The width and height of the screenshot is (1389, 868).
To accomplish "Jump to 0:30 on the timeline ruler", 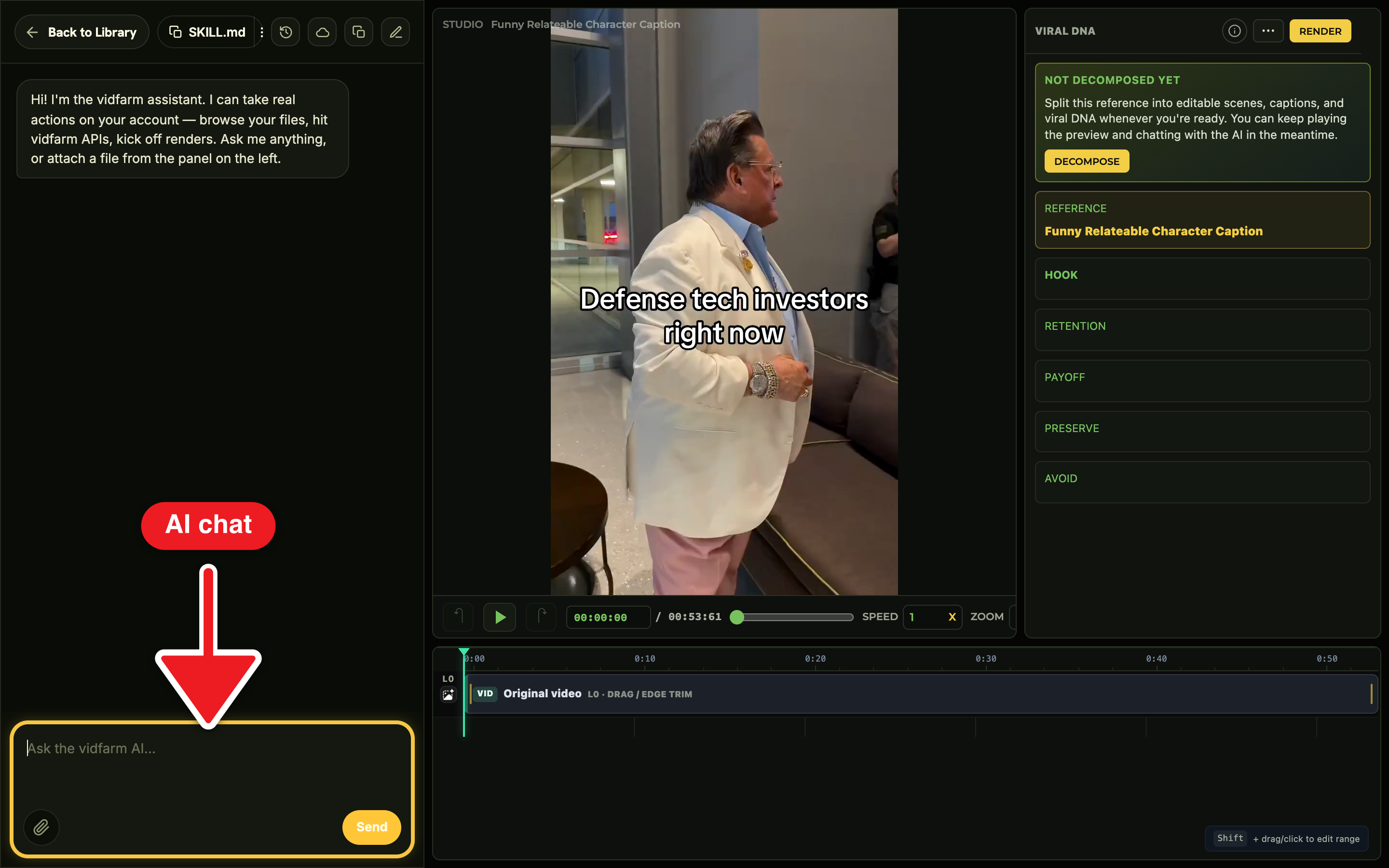I will [x=985, y=658].
